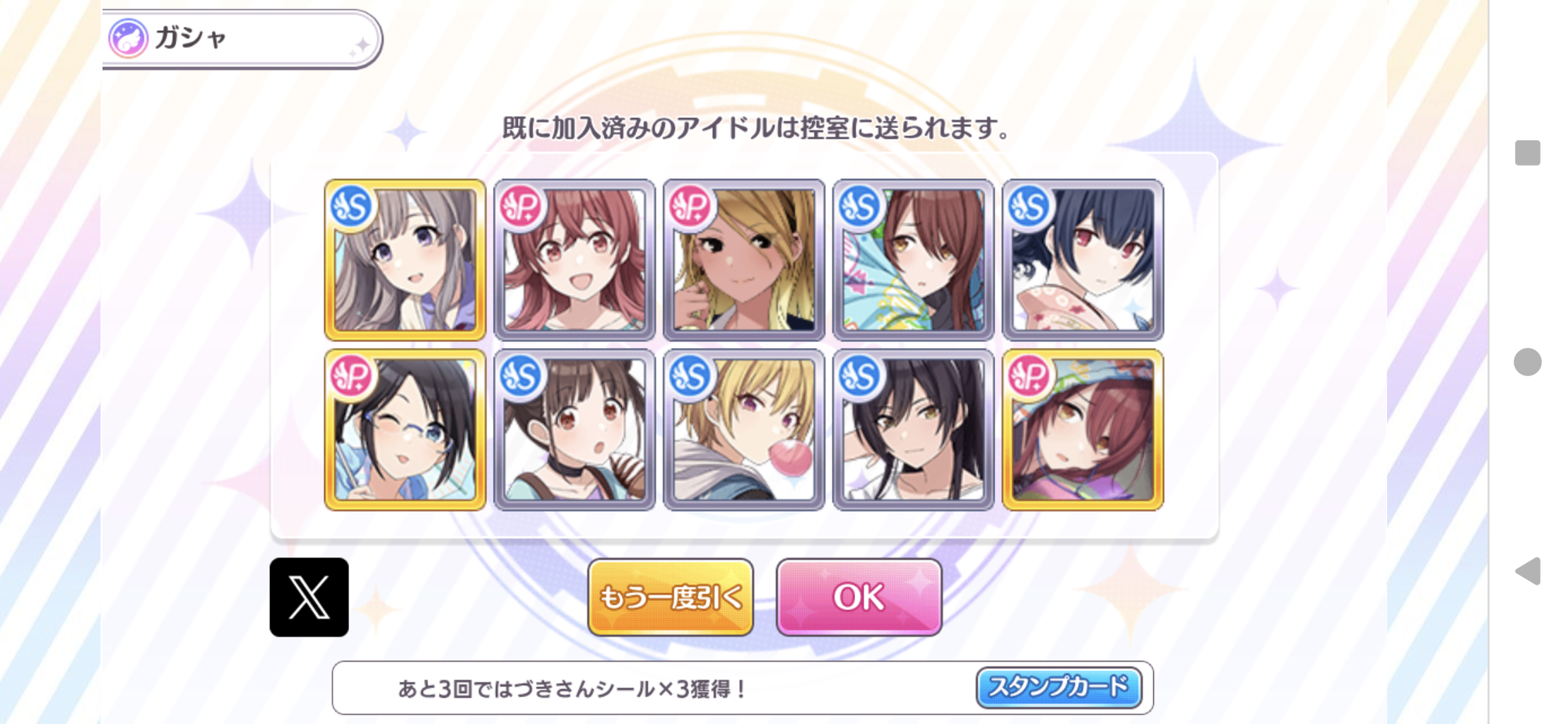Image resolution: width=1568 pixels, height=724 pixels.
Task: Confirm with the pink OK button
Action: 859,597
